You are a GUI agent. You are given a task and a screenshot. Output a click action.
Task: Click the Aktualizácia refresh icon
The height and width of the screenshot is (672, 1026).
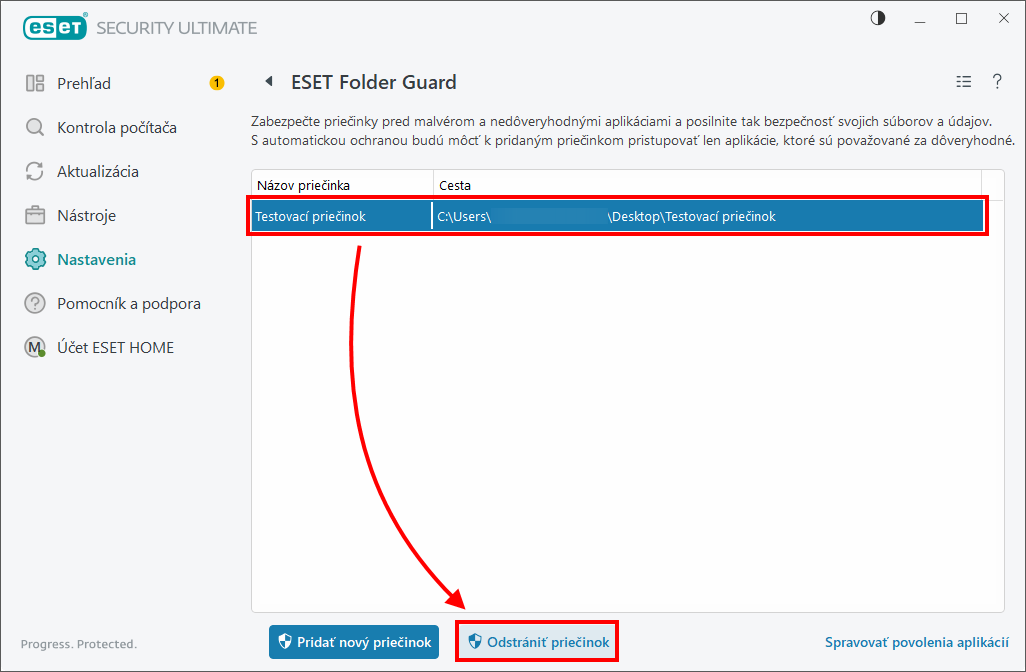point(35,171)
